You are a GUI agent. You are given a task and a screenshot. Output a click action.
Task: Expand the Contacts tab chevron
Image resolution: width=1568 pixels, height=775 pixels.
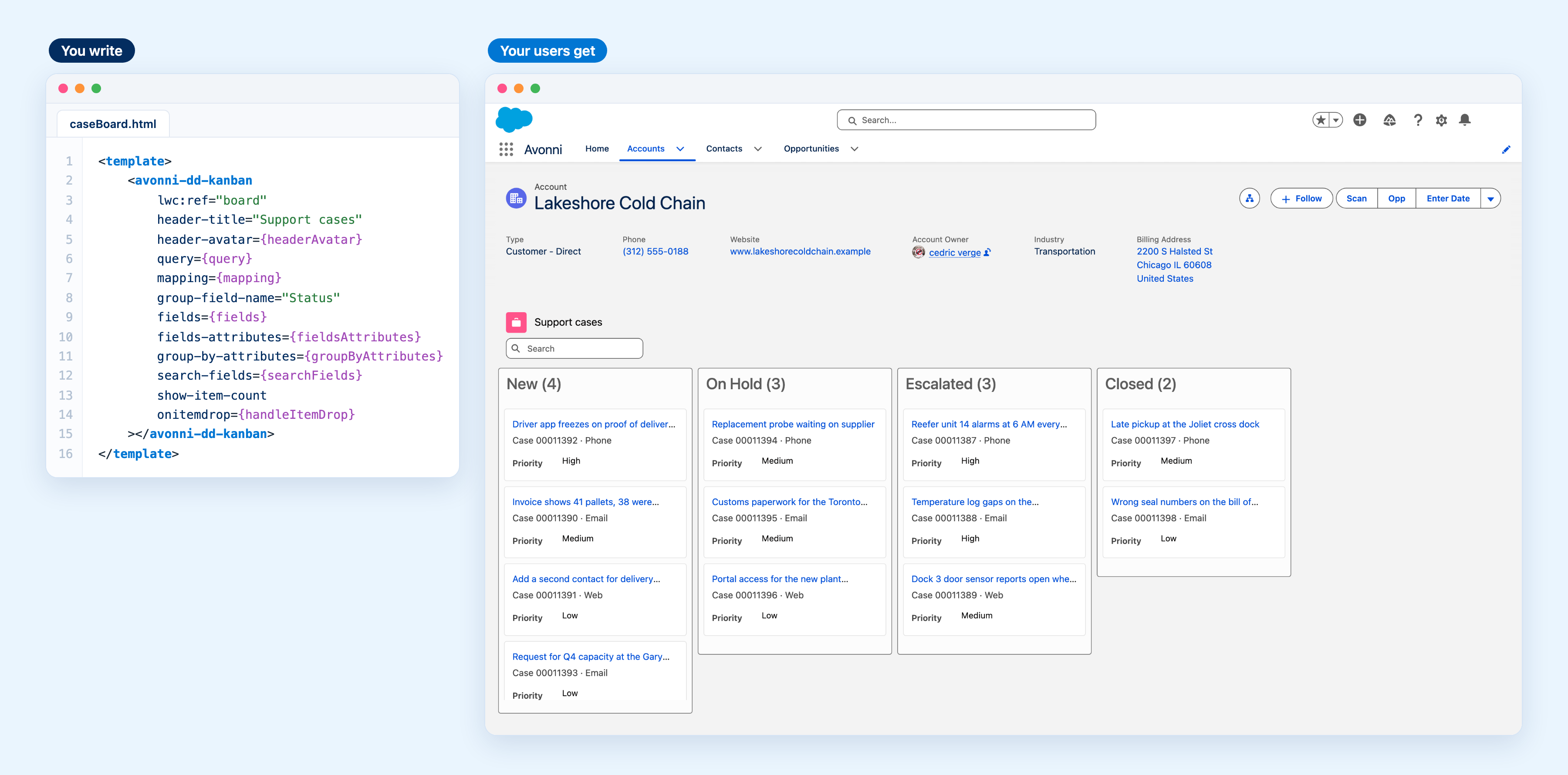(758, 149)
